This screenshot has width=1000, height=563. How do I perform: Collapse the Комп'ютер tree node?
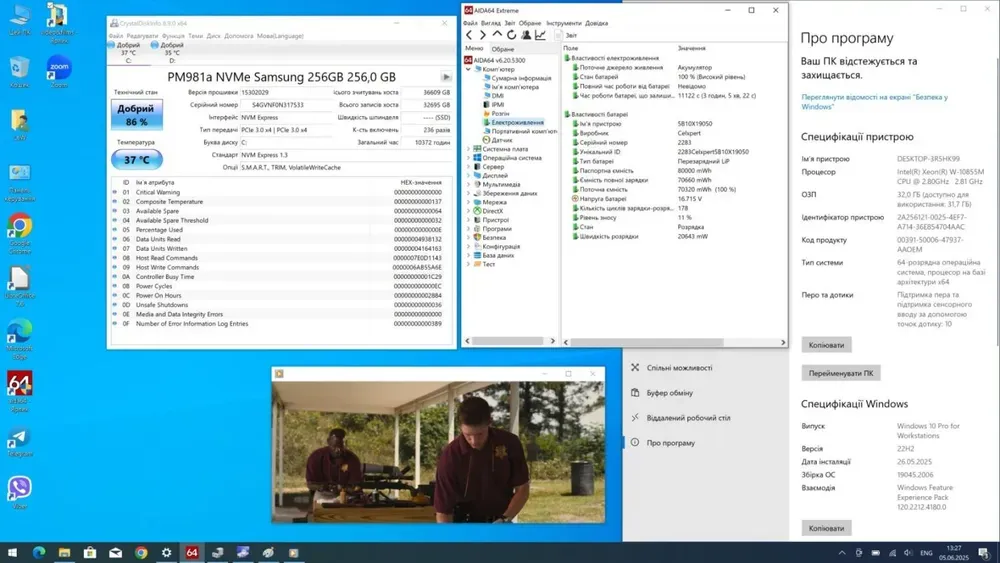point(468,69)
